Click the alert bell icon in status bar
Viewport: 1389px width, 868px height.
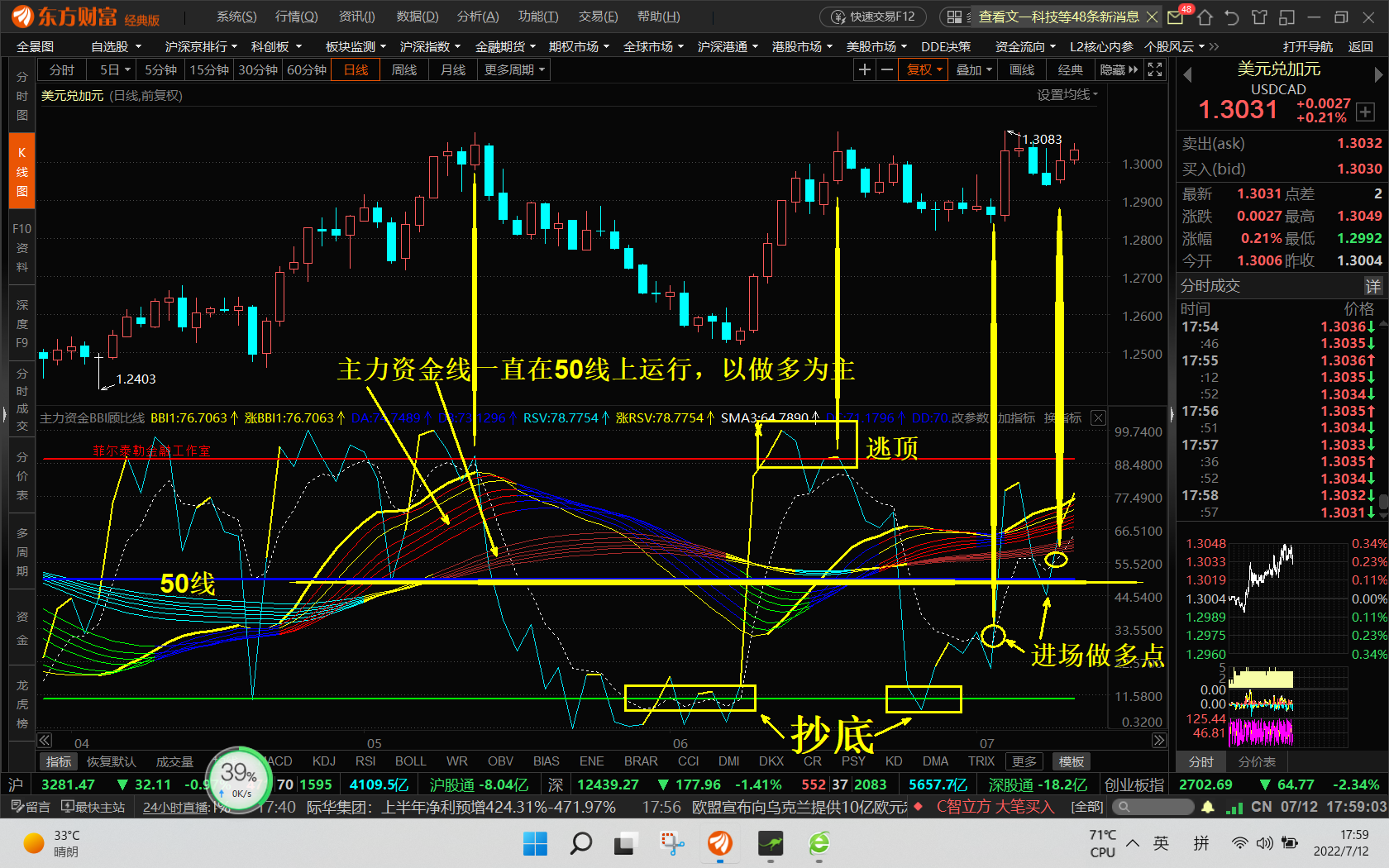[x=1208, y=807]
